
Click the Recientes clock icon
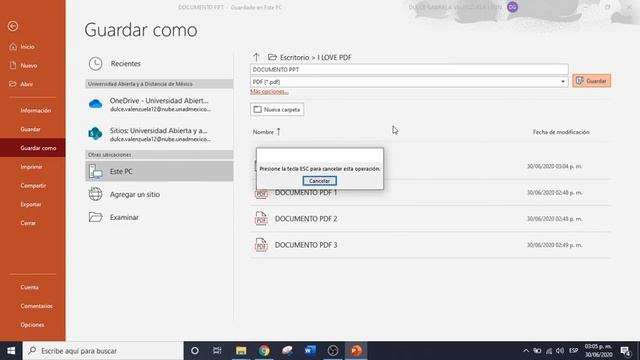[x=96, y=64]
